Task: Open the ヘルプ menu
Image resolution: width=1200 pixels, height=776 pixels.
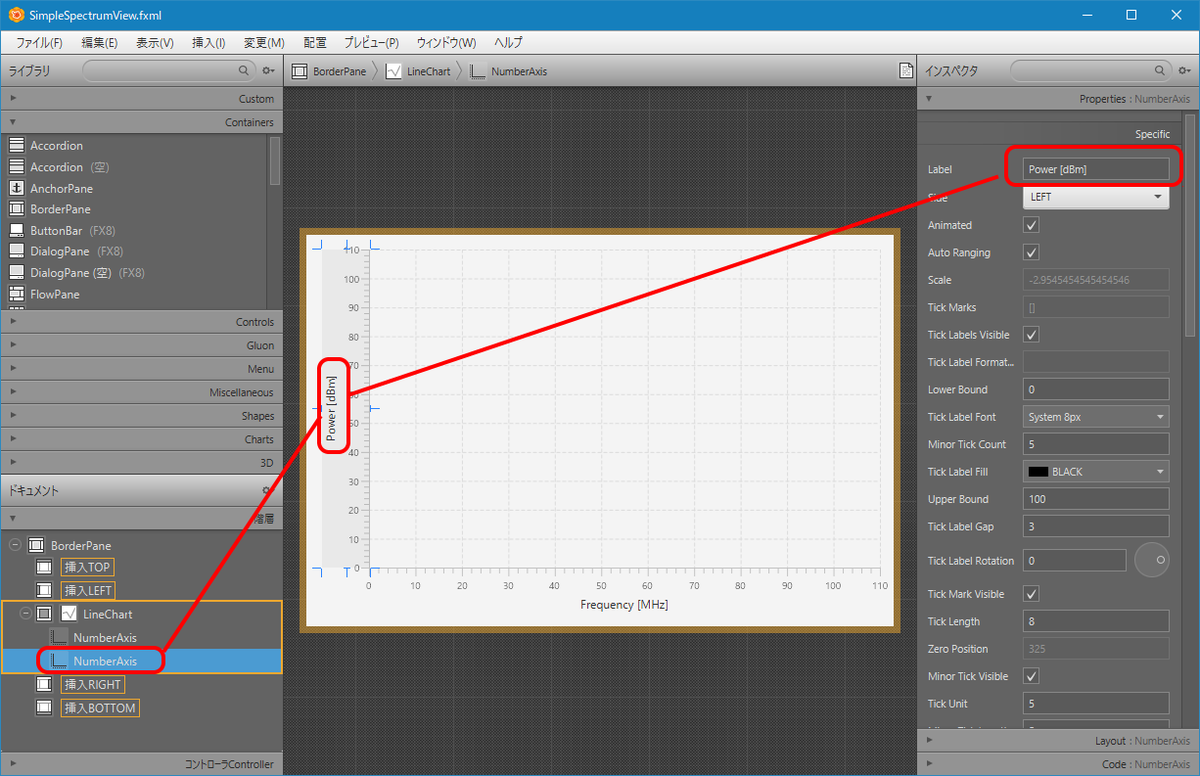Action: (508, 43)
